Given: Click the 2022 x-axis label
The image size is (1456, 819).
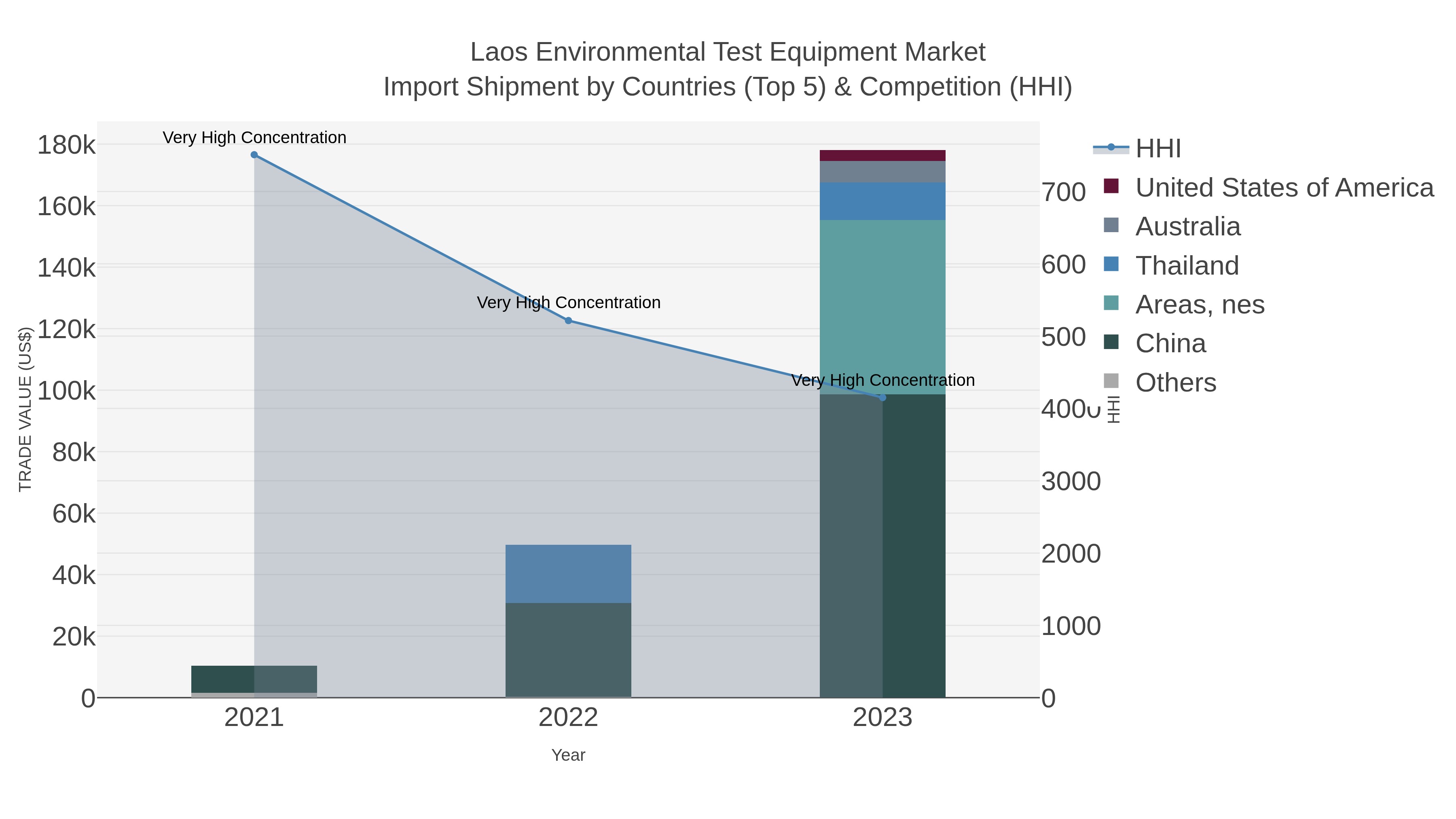Looking at the screenshot, I should 569,718.
